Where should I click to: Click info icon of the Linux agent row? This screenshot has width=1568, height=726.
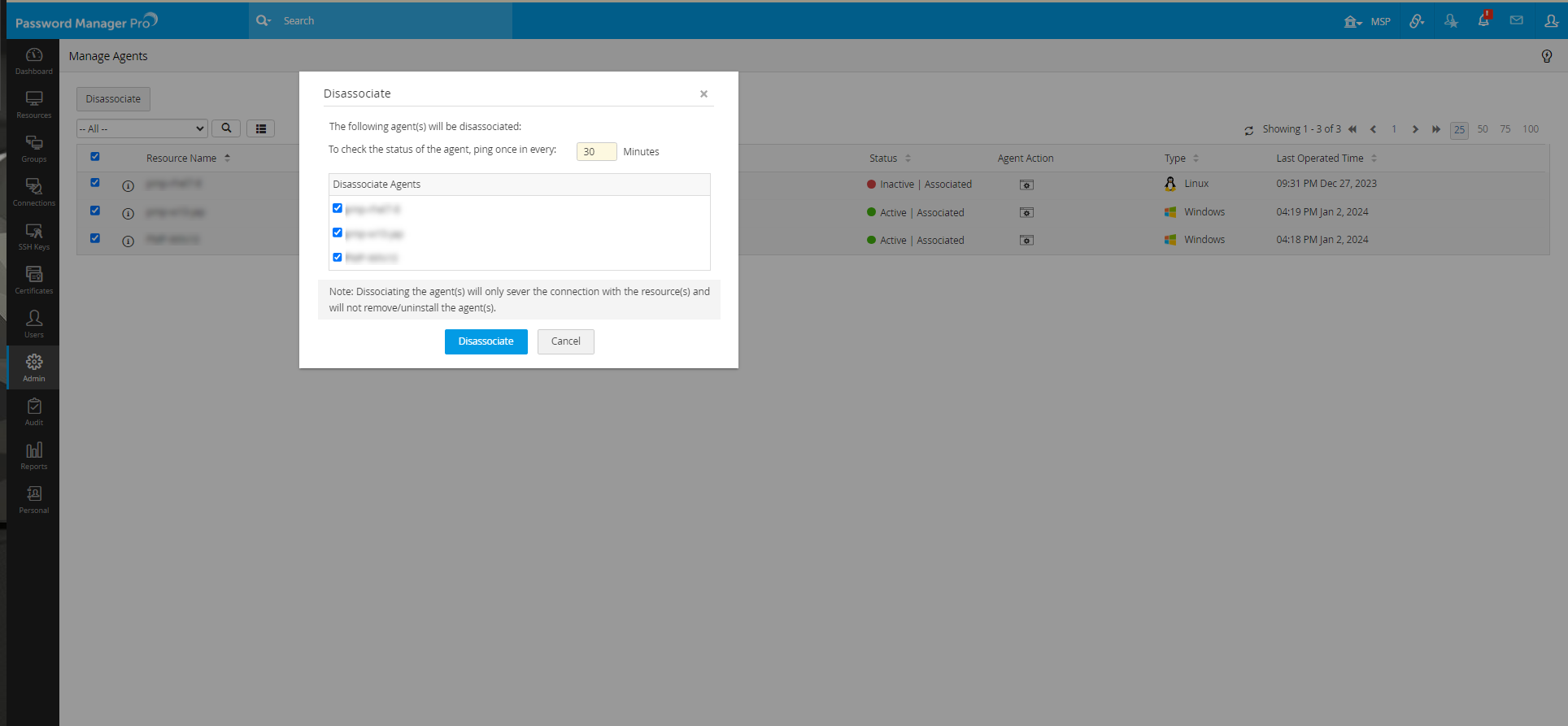(128, 186)
